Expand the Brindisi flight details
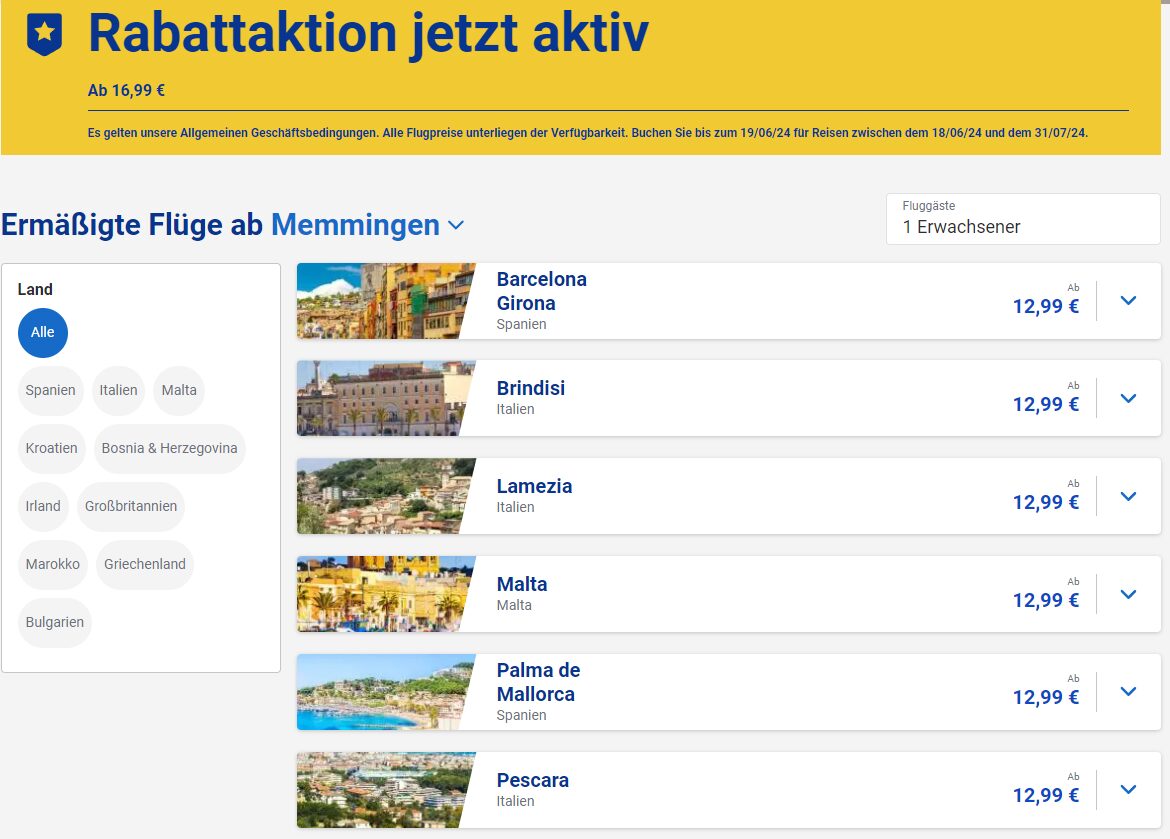The image size is (1170, 839). click(1127, 398)
